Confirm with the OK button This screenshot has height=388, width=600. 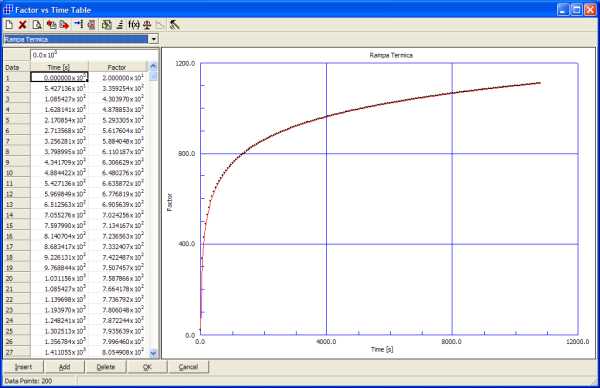[147, 367]
